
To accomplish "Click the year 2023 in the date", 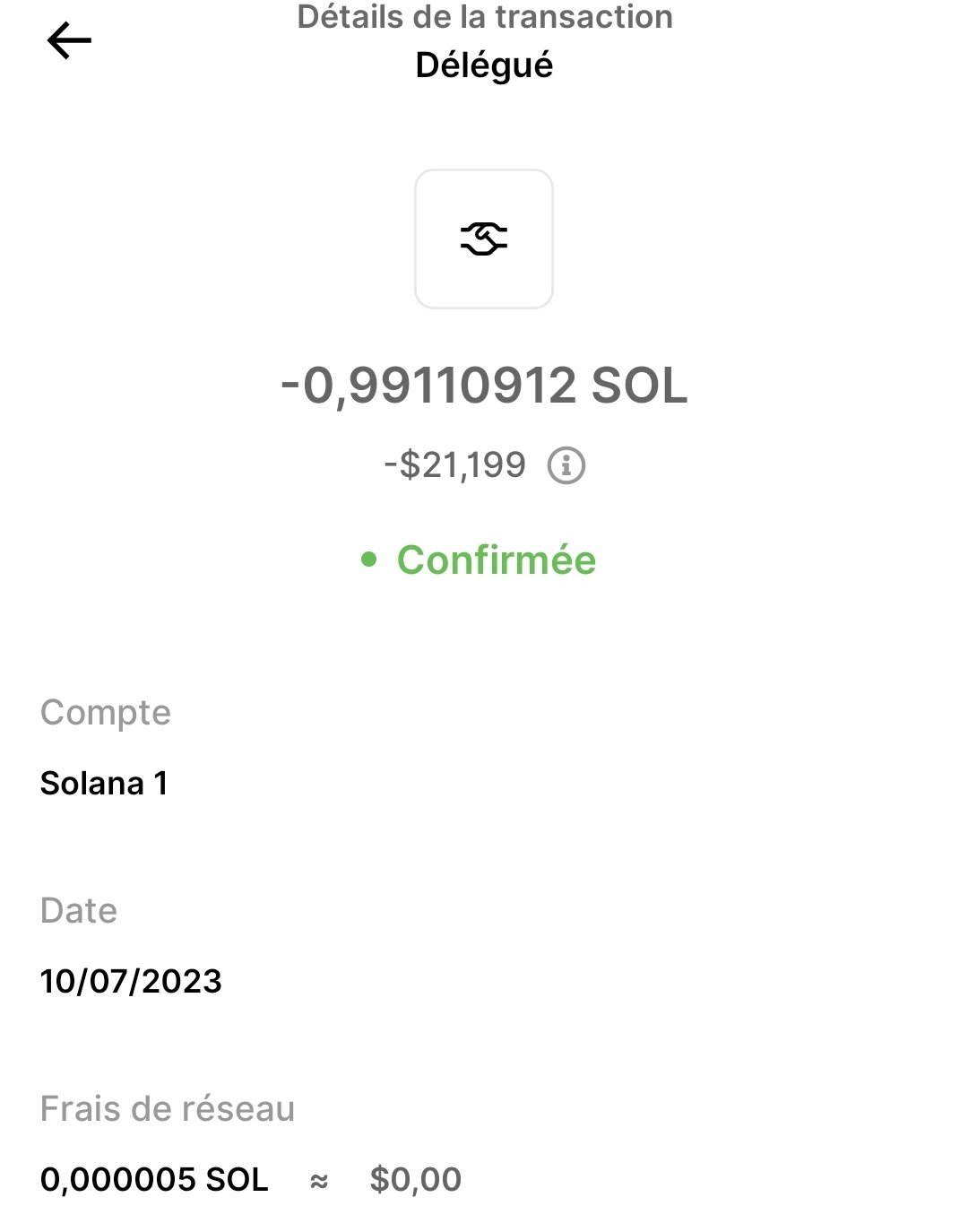I will pyautogui.click(x=182, y=982).
